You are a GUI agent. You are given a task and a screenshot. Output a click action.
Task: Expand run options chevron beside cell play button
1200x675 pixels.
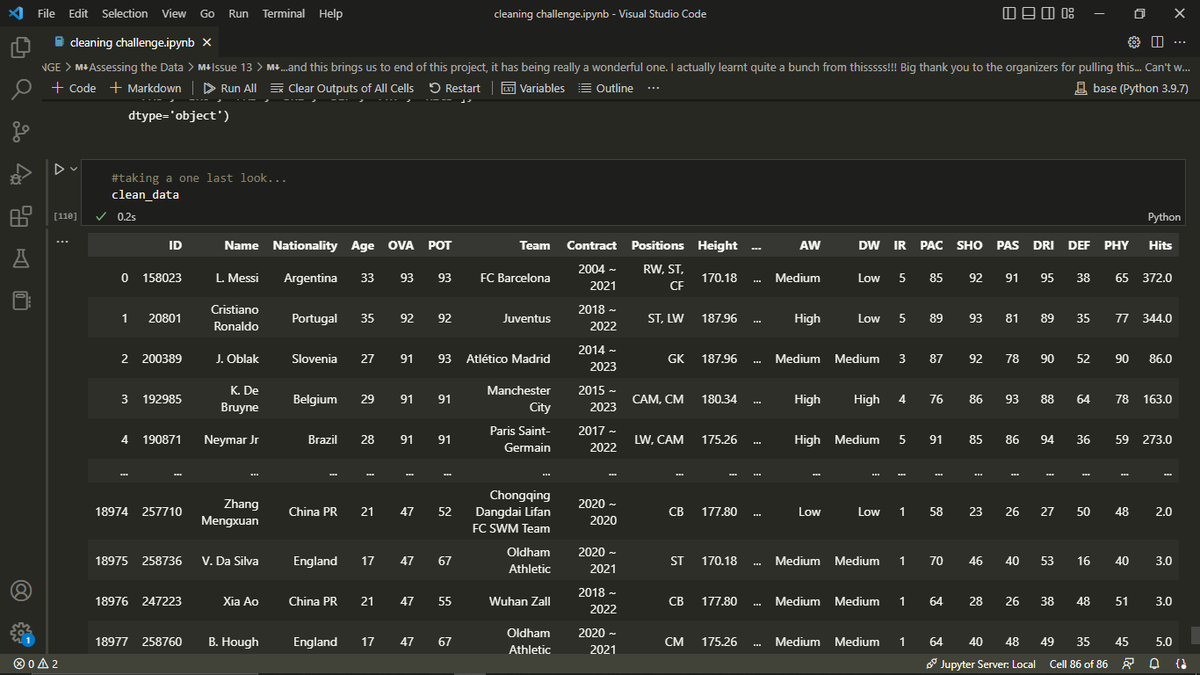[73, 170]
